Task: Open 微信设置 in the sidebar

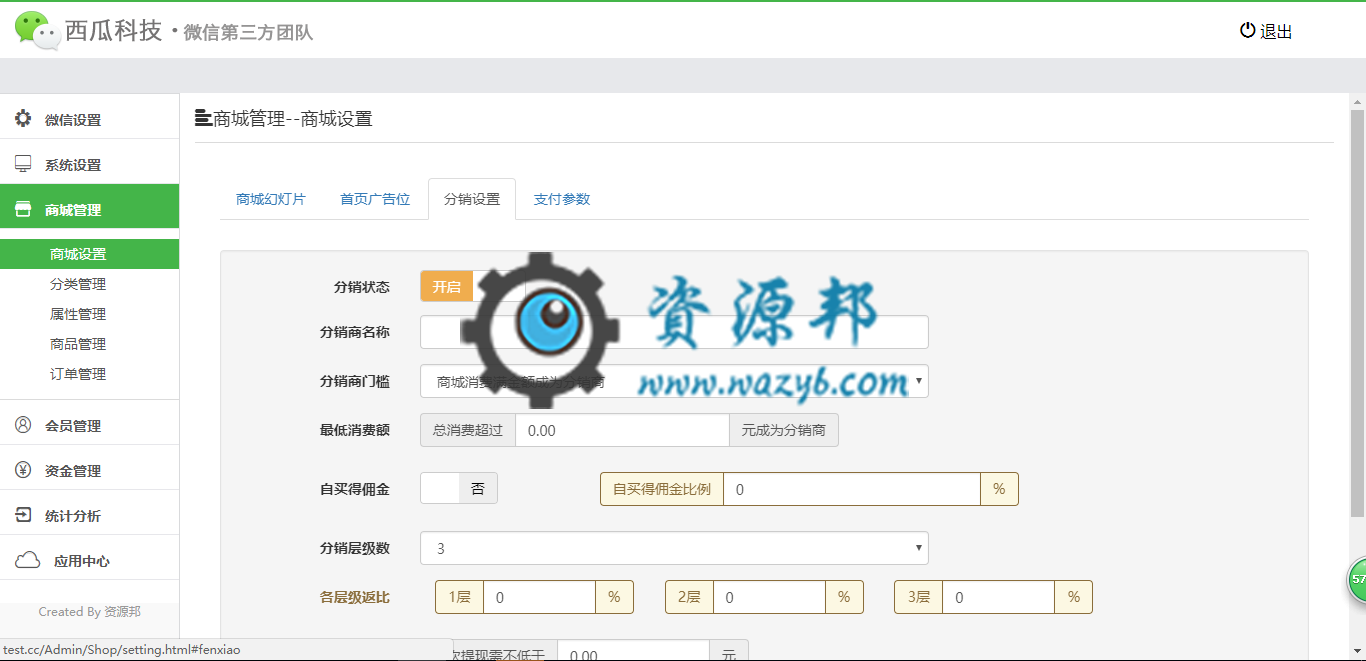Action: tap(90, 119)
